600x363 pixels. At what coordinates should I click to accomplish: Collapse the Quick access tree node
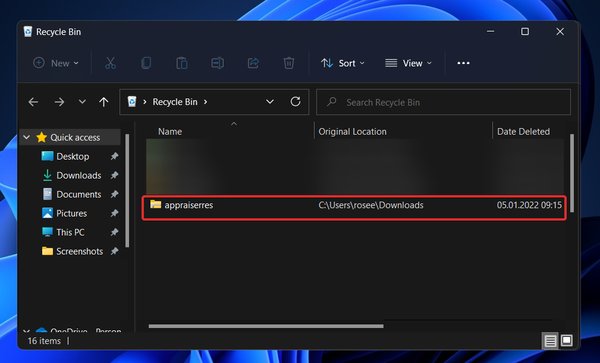pyautogui.click(x=26, y=137)
